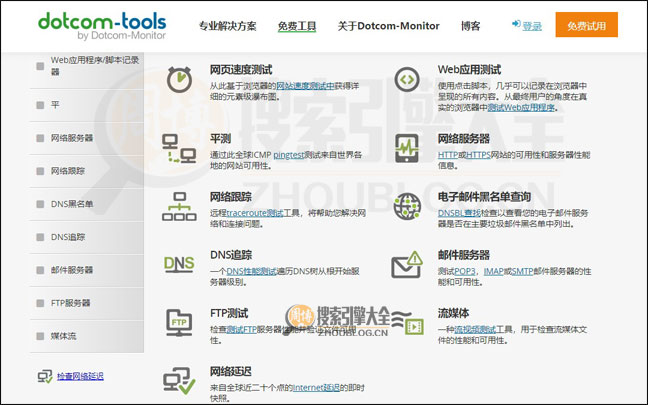Open the 网络服务器 tablet pulse icon

pyautogui.click(x=407, y=148)
